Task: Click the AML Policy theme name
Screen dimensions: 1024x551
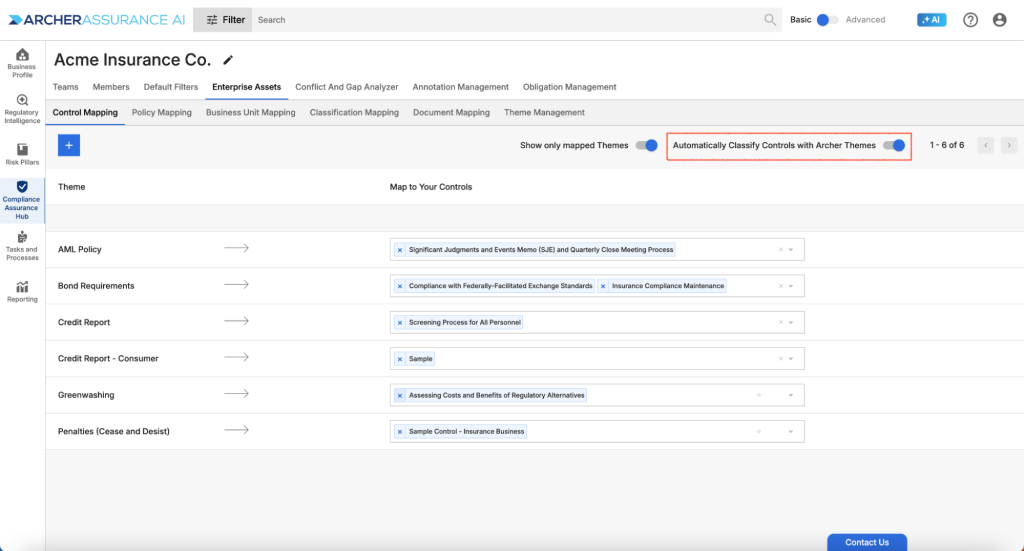Action: tap(80, 249)
